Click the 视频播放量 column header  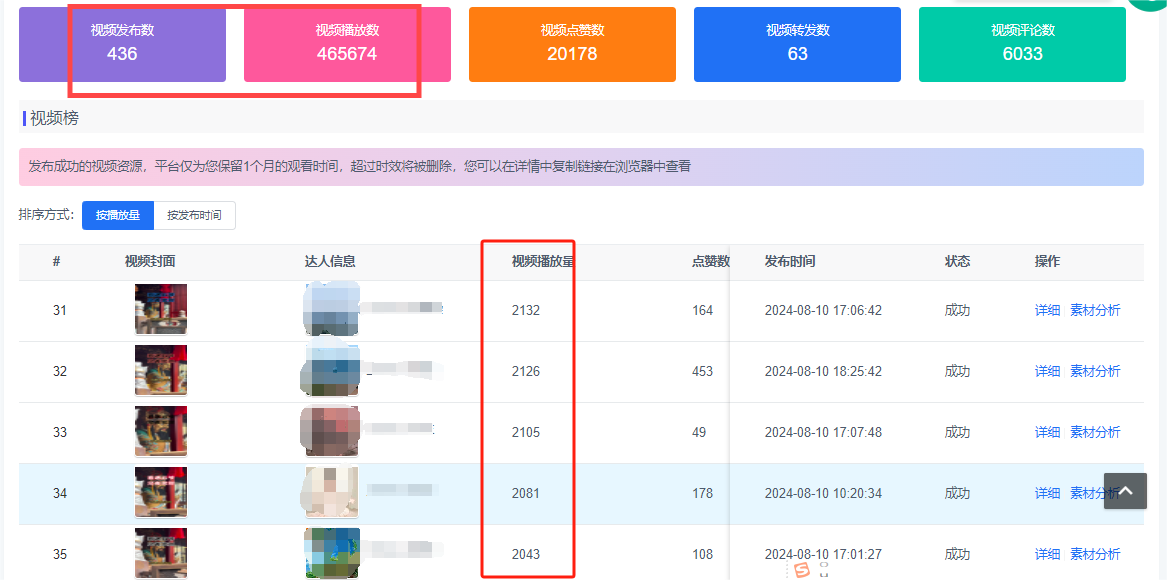tap(542, 261)
